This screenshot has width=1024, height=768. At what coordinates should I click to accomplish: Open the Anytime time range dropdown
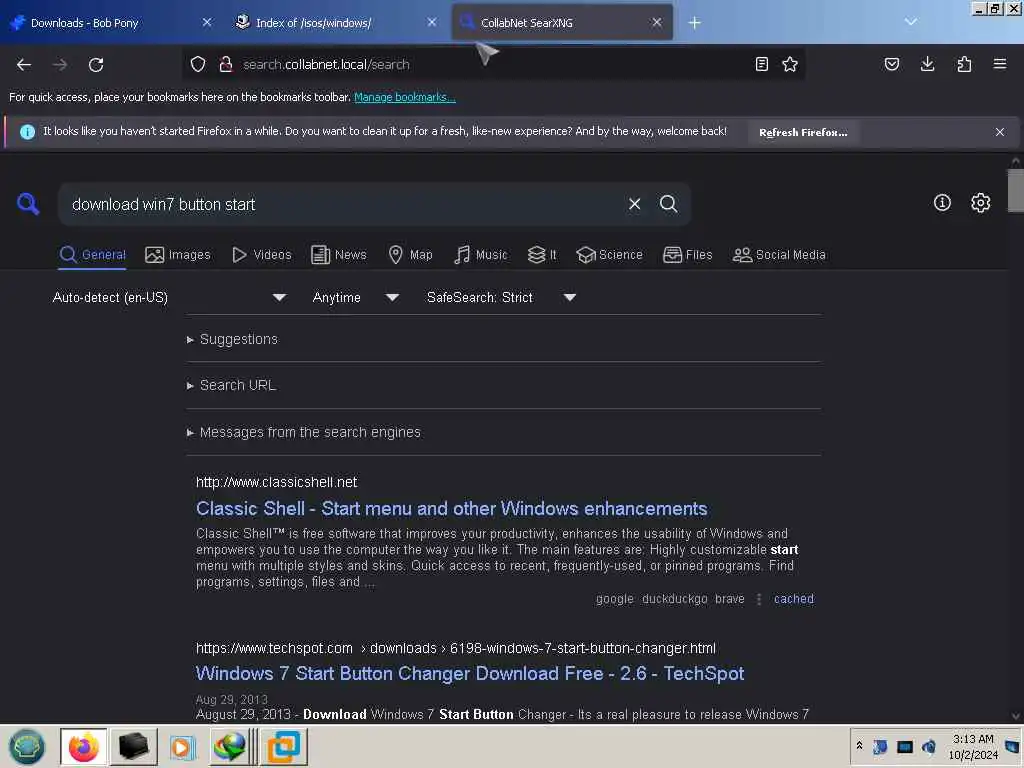coord(356,297)
